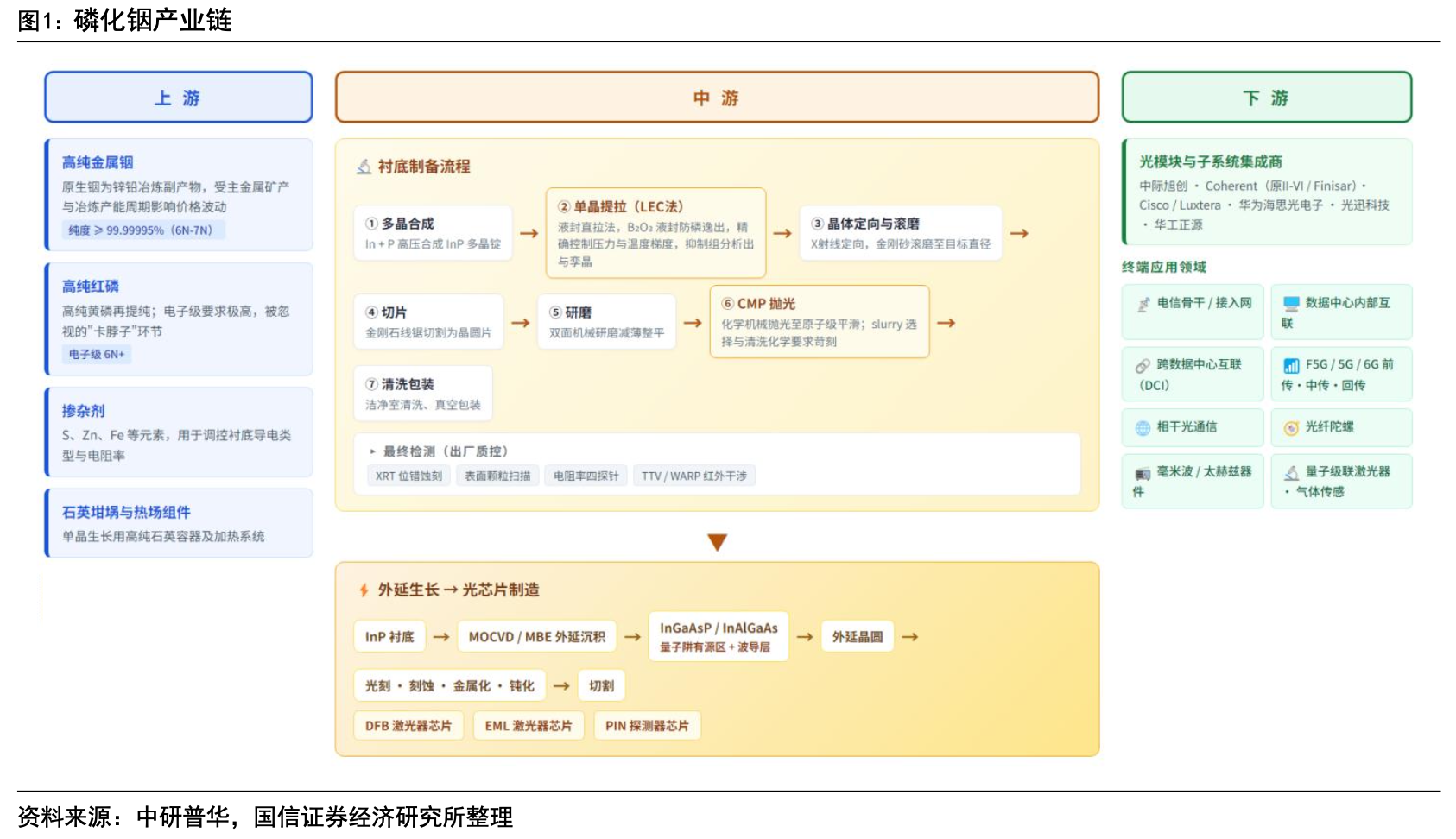Click the 光刻 · 刻蚀 · 金属化 · 钝化 box
The width and height of the screenshot is (1456, 839).
click(450, 686)
